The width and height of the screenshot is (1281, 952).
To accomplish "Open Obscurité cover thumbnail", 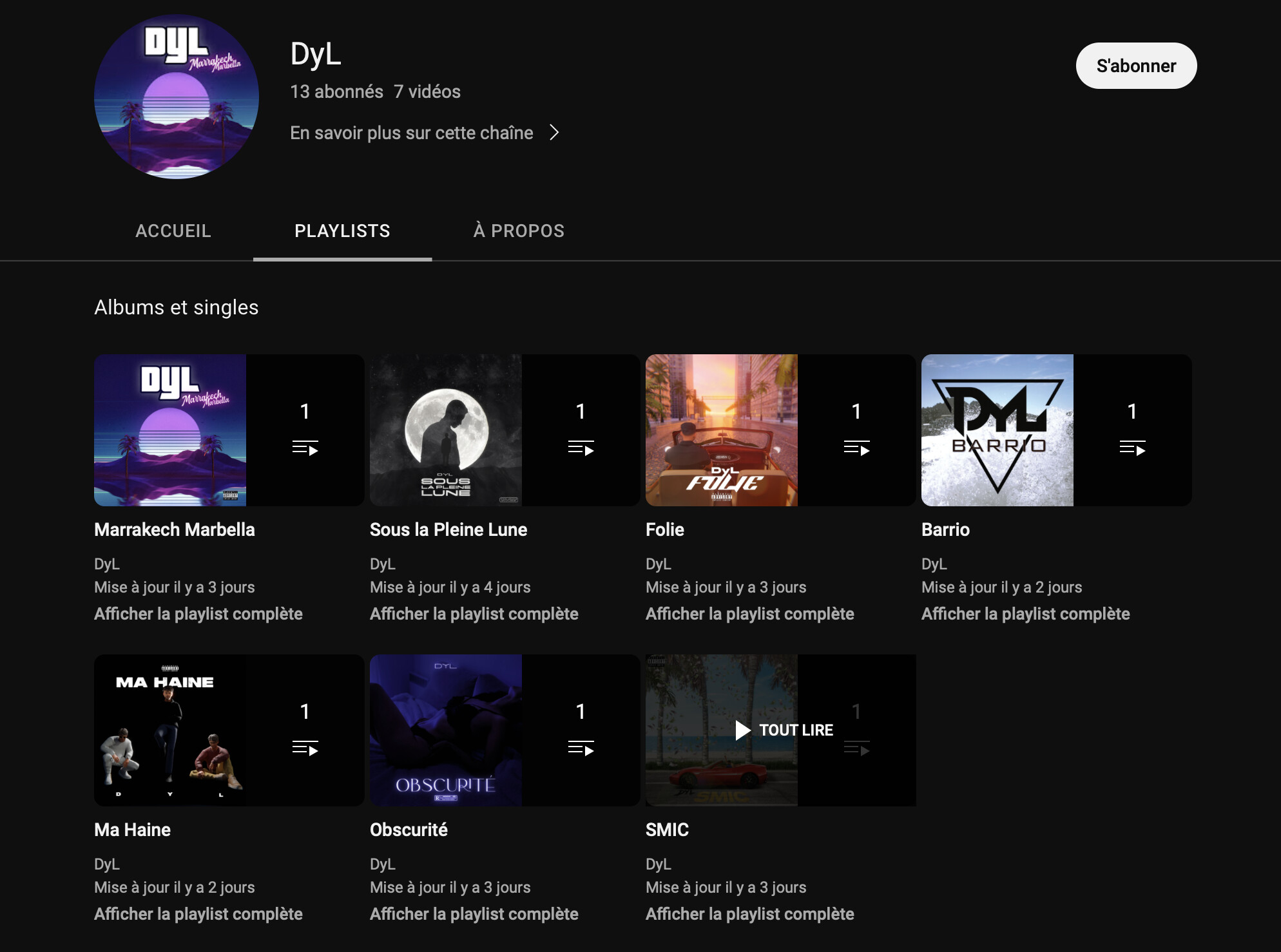I will [x=446, y=730].
